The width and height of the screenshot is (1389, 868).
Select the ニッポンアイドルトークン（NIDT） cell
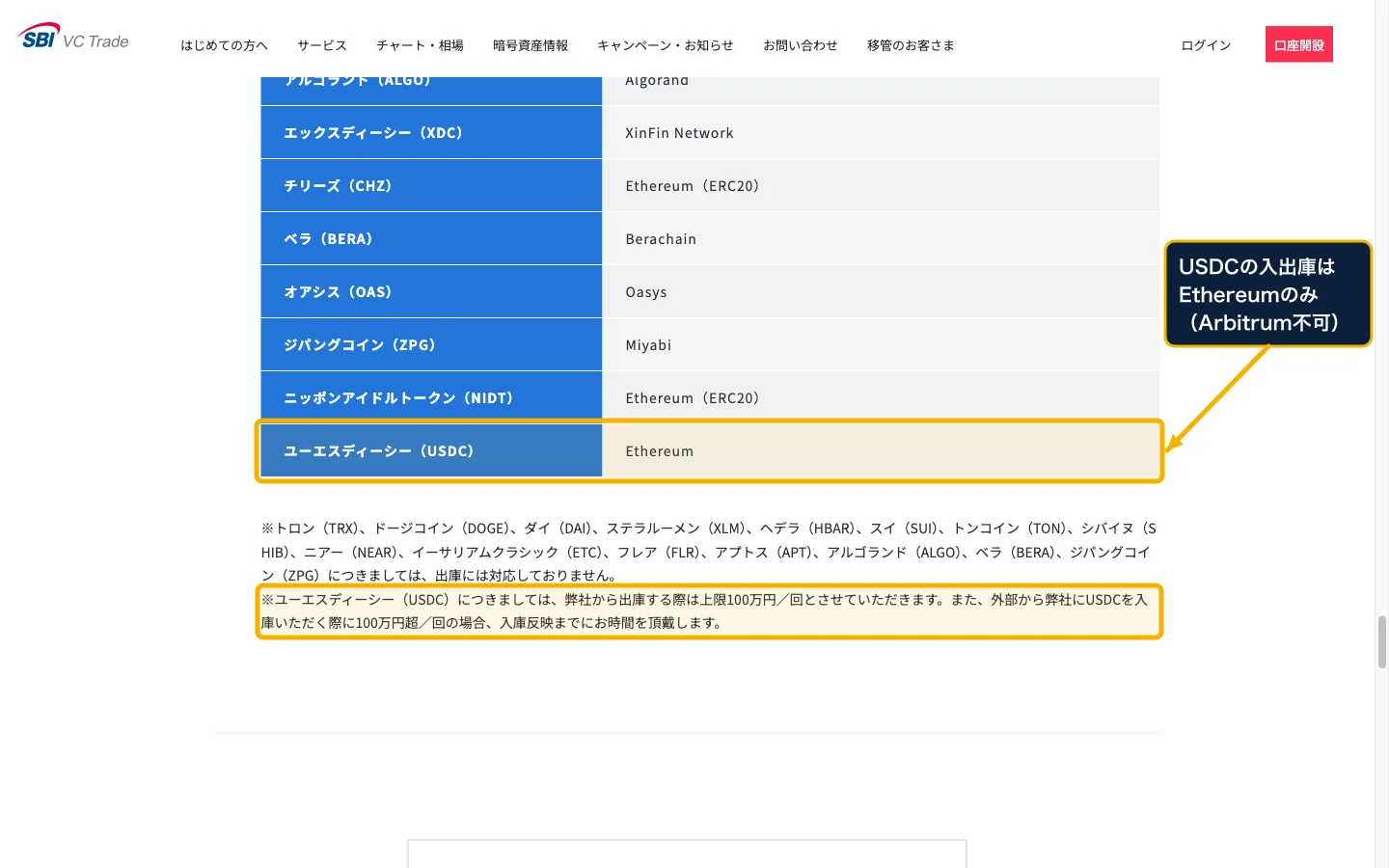click(x=431, y=397)
